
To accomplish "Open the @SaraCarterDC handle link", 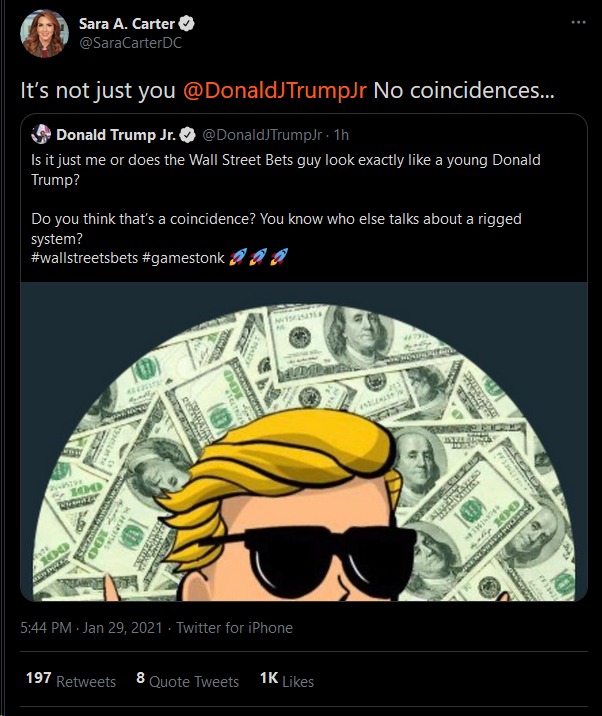I will click(130, 43).
